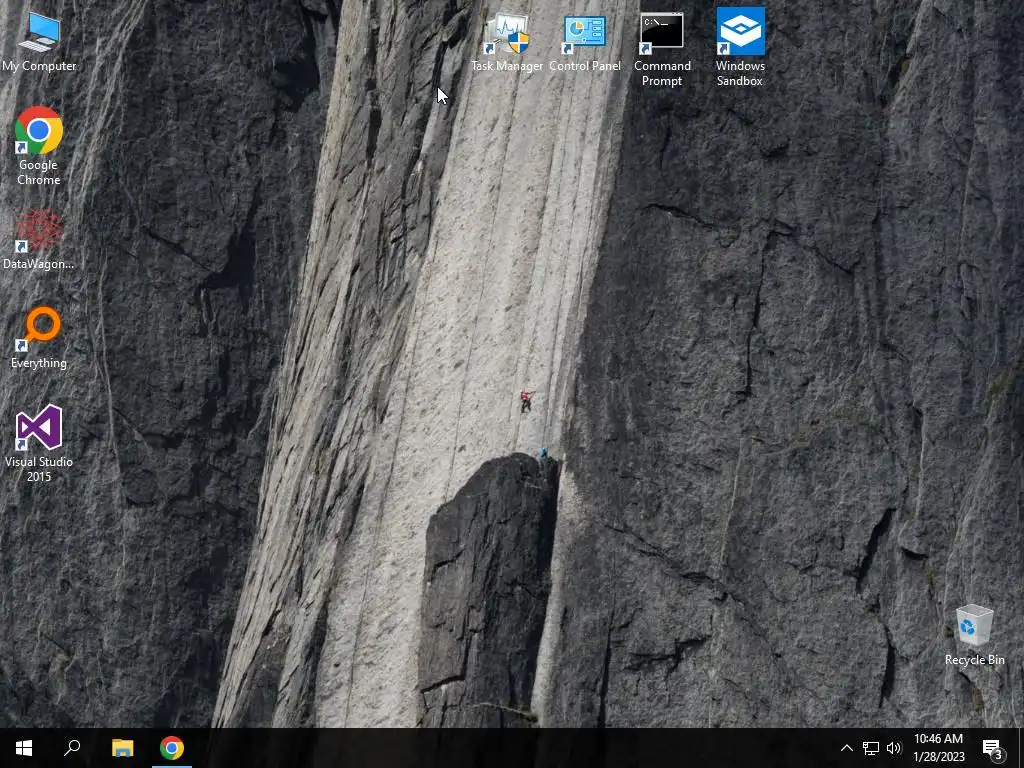Open the Windows Start menu
The height and width of the screenshot is (768, 1024).
[x=24, y=748]
